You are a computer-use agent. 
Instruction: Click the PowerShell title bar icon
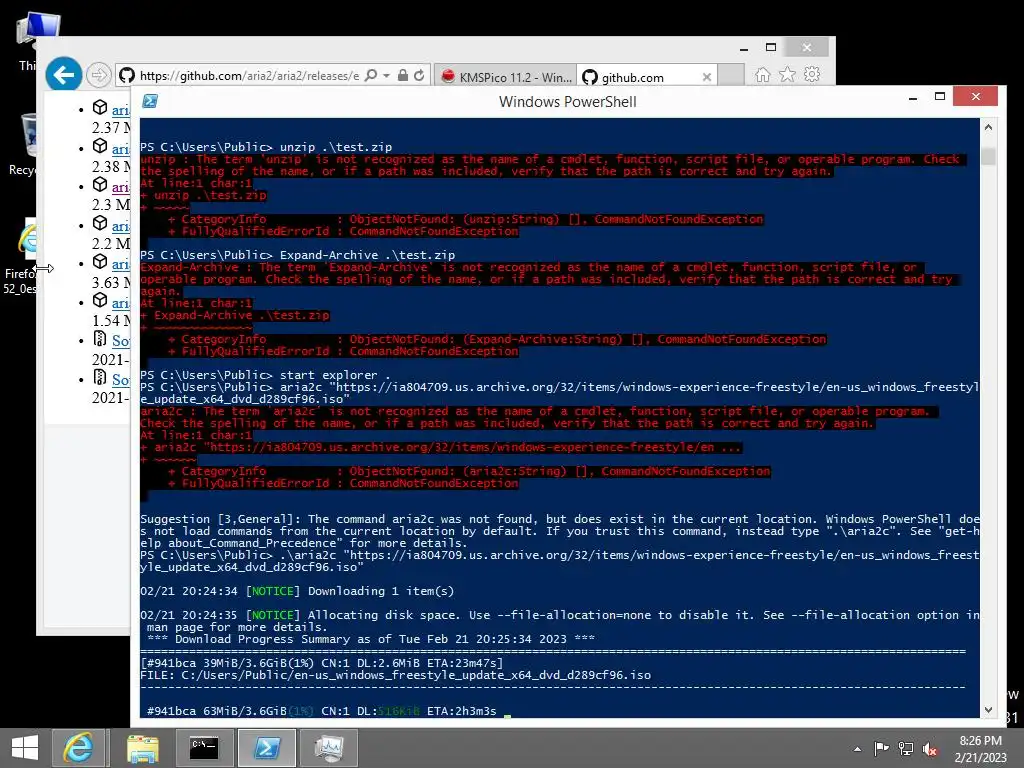pyautogui.click(x=150, y=101)
